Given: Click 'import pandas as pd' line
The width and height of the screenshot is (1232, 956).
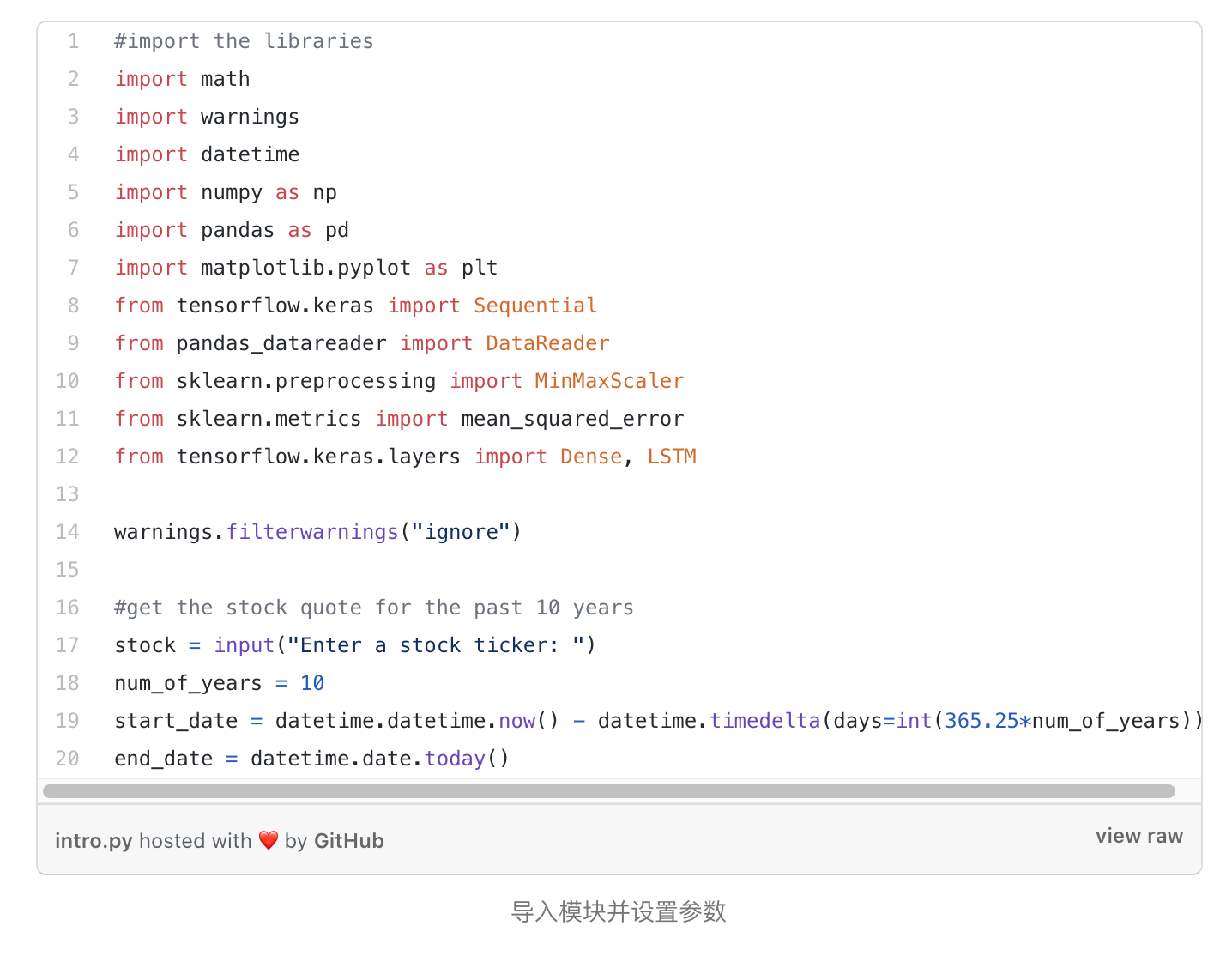Looking at the screenshot, I should pyautogui.click(x=232, y=230).
